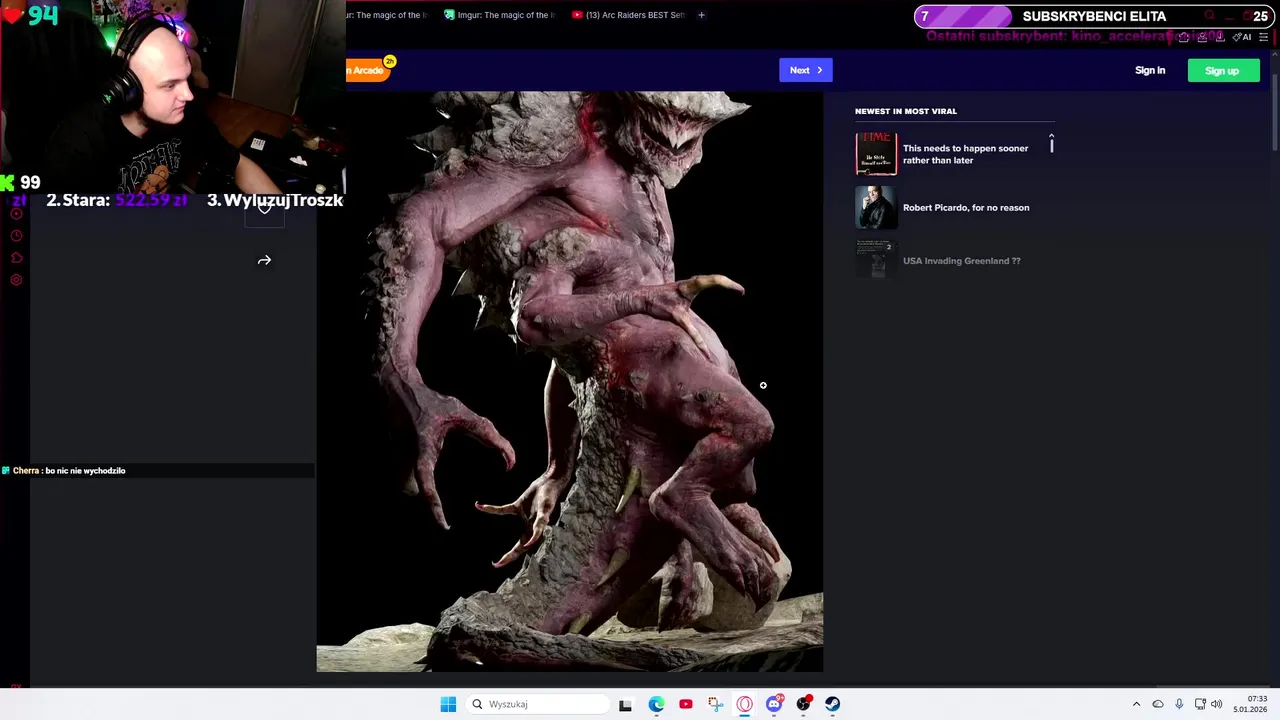Click the heart favorite icon beside the post
This screenshot has width=1280, height=720.
pyautogui.click(x=264, y=207)
